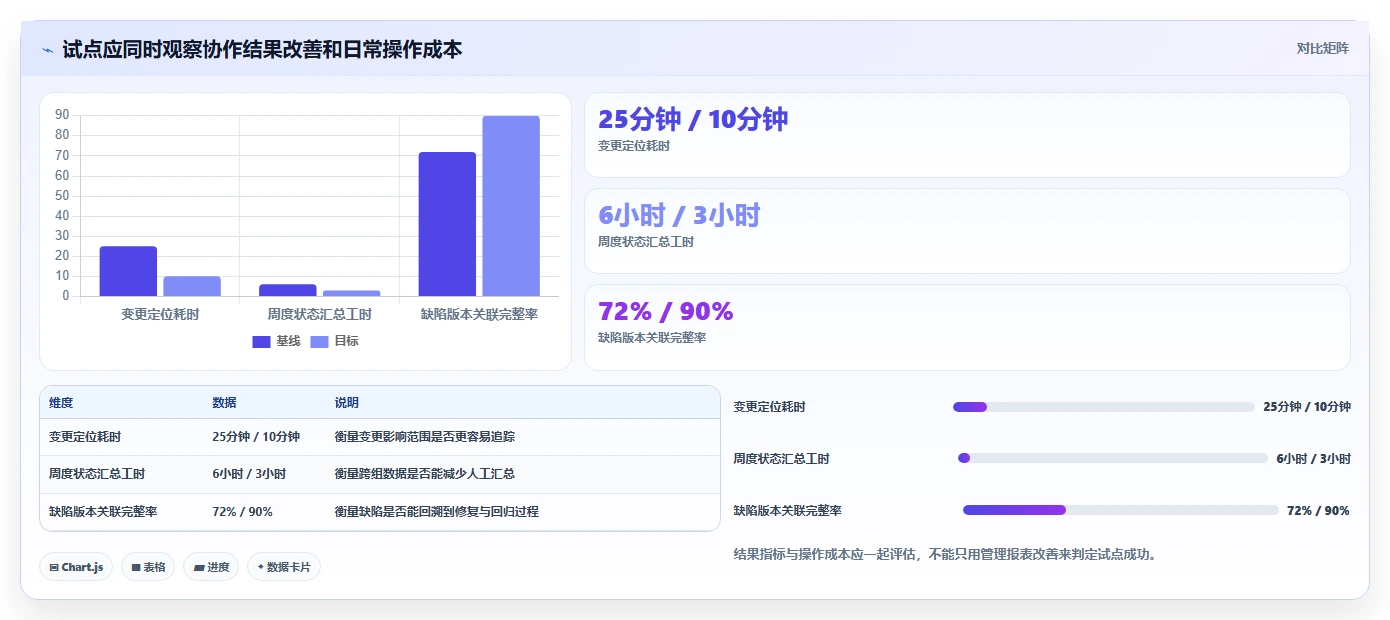The width and height of the screenshot is (1390, 620).
Task: Click chart axis label 缺陷版本关联完整率
Action: pyautogui.click(x=479, y=314)
